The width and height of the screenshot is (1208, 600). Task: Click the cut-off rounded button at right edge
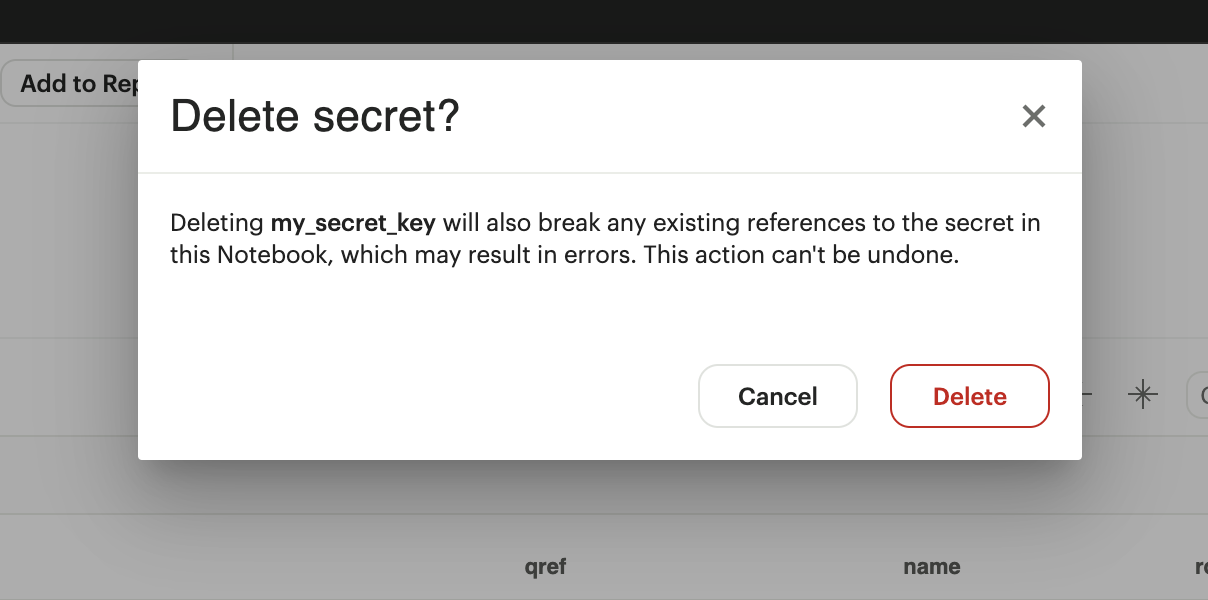[1197, 395]
